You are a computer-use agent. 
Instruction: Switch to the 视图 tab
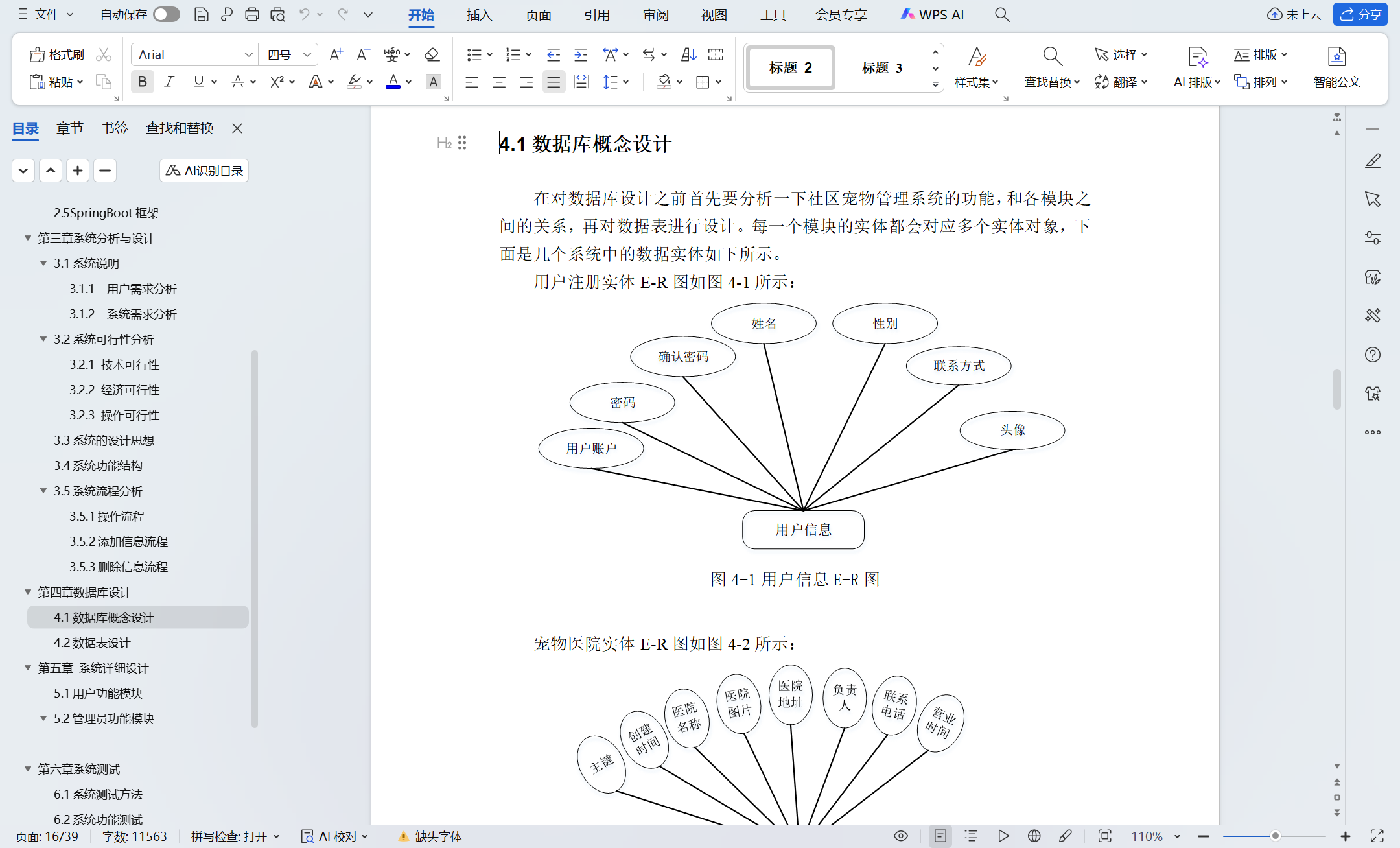714,14
